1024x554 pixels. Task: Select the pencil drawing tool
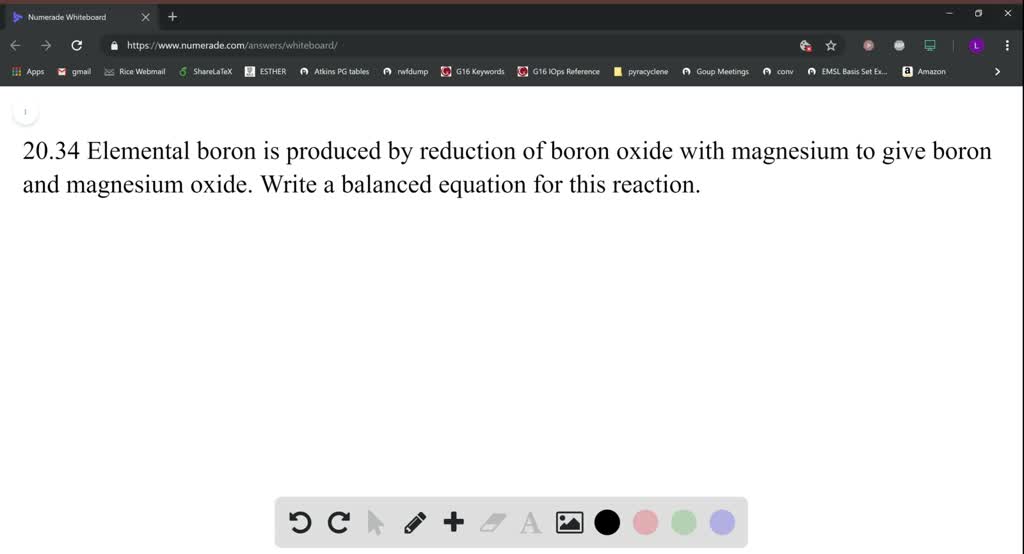415,522
